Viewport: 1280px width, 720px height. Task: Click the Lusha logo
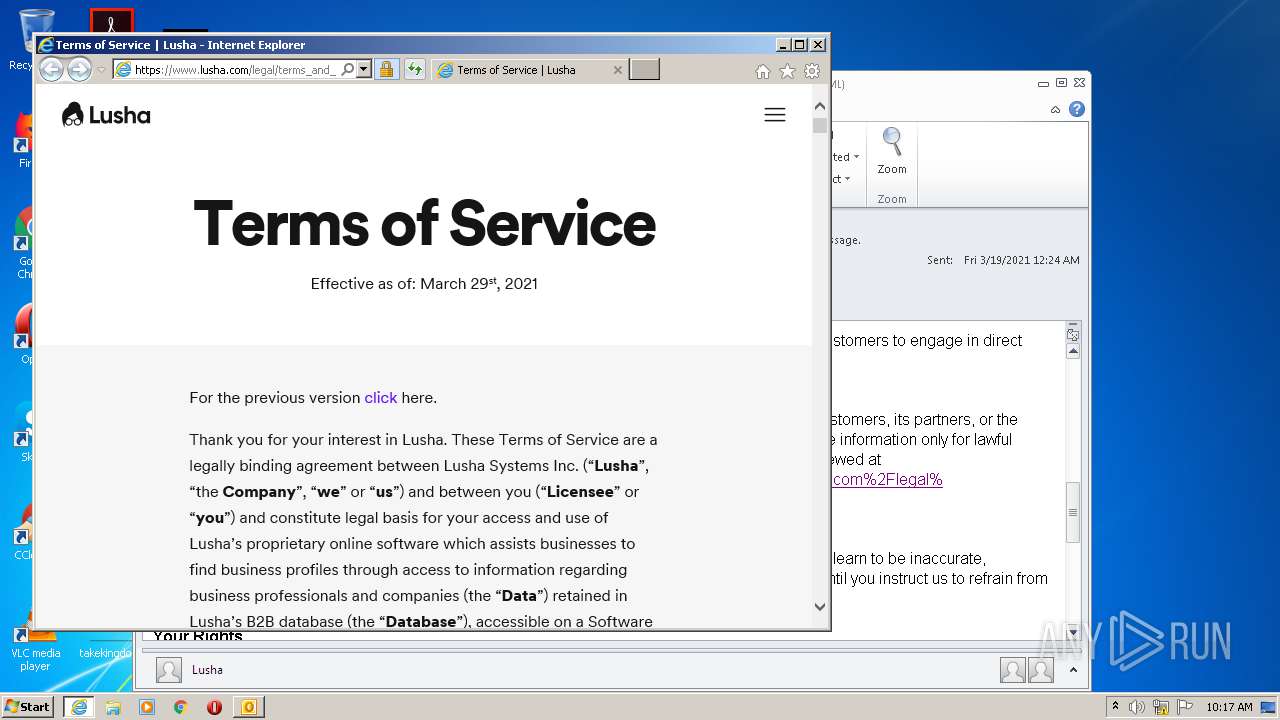point(106,115)
